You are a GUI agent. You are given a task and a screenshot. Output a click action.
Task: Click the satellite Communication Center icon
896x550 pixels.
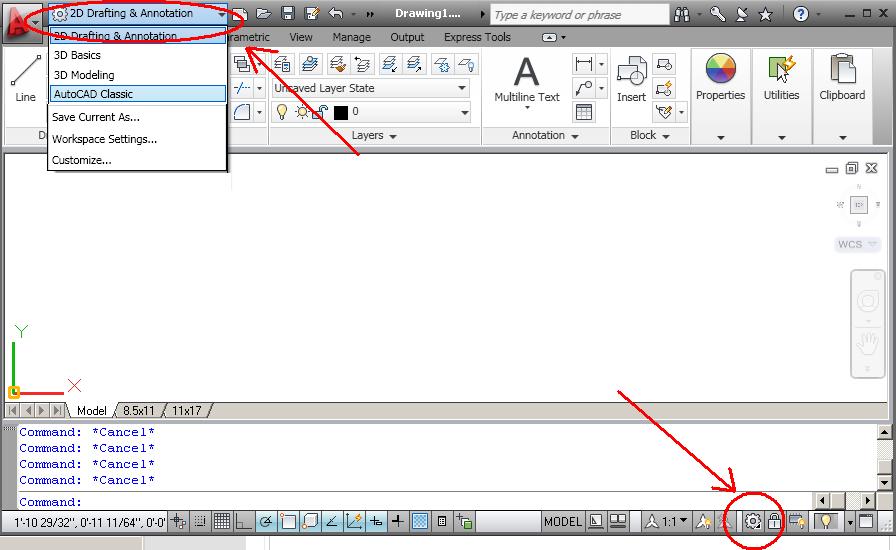[x=742, y=14]
